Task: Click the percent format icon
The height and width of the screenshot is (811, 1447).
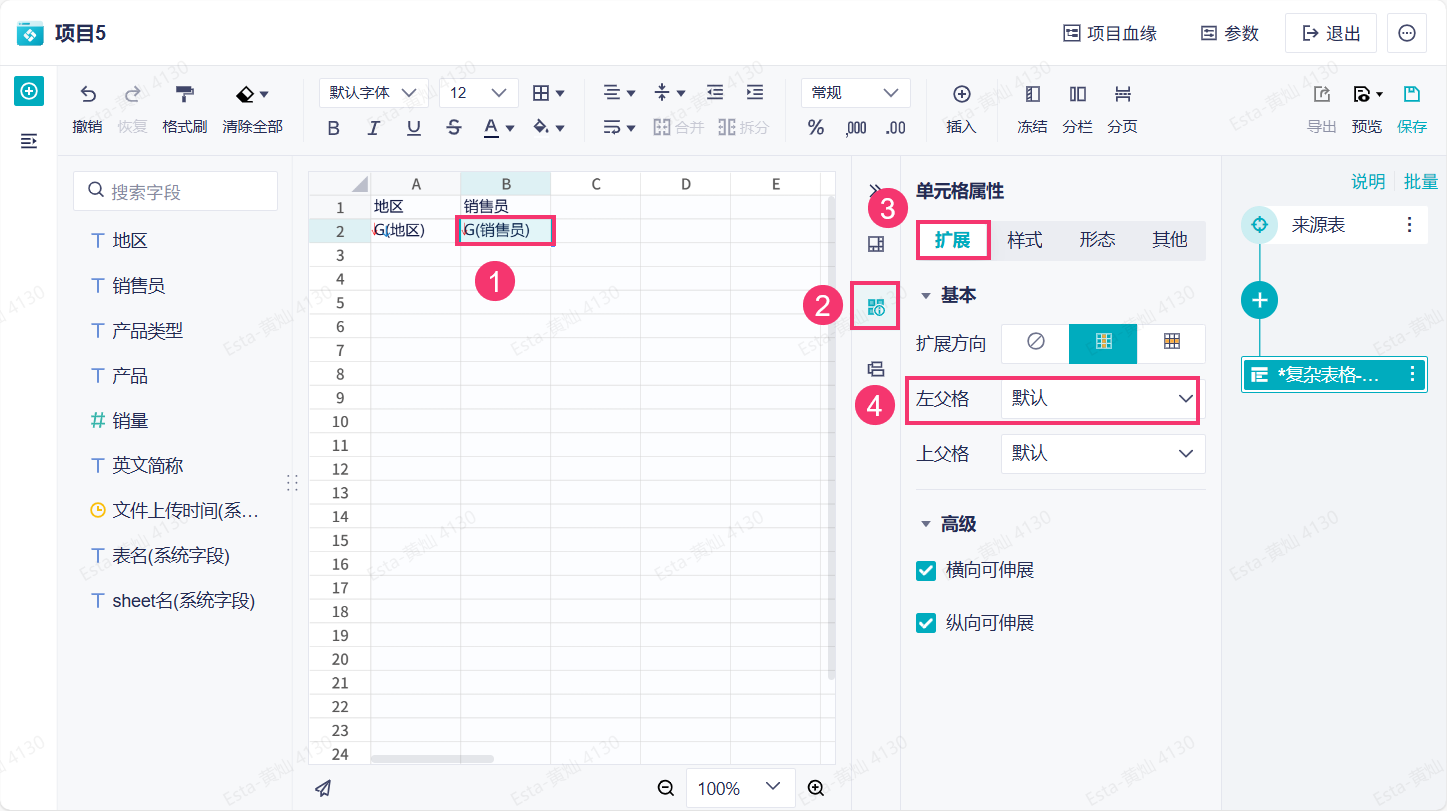Action: tap(816, 128)
